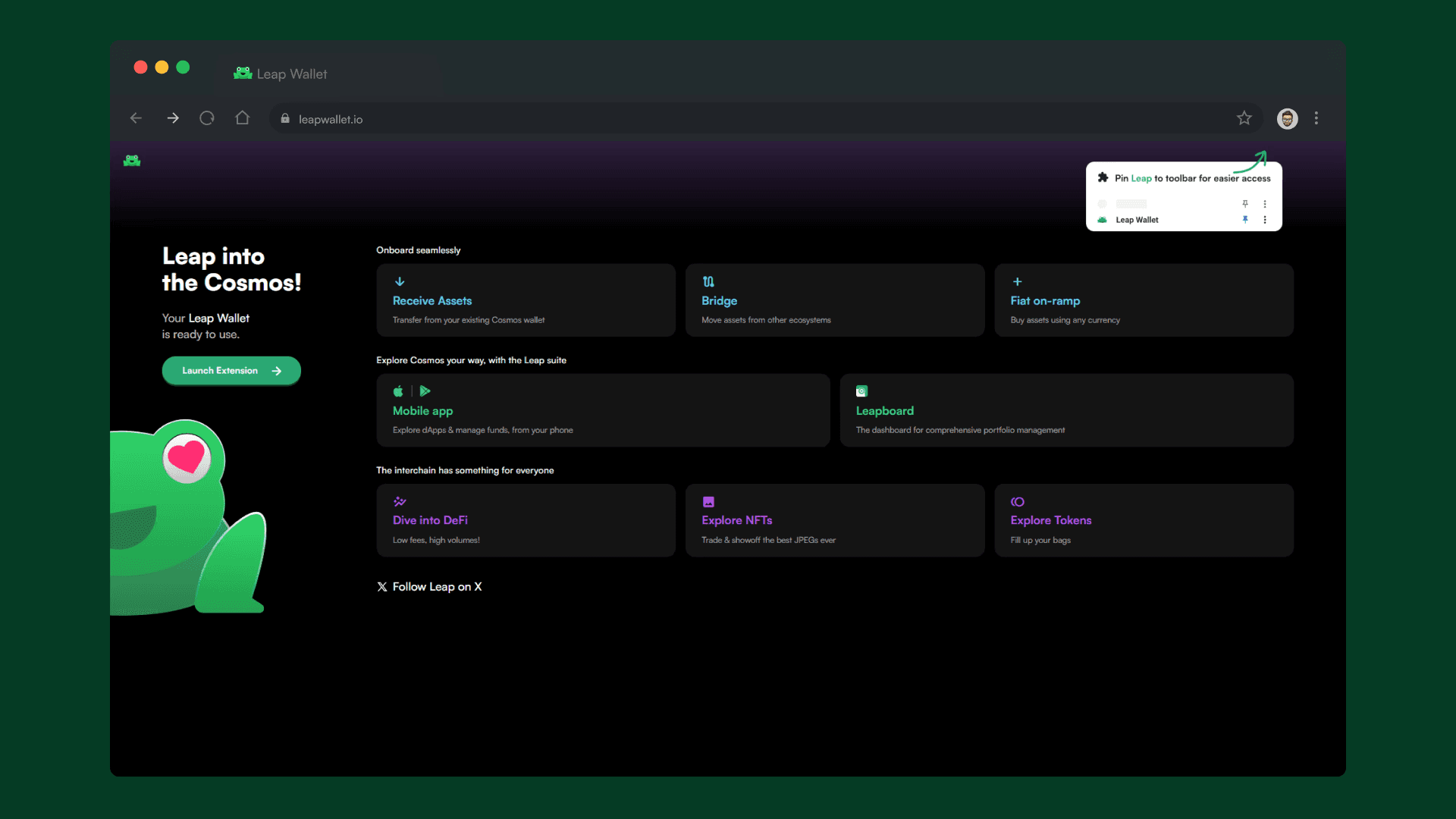
Task: Click "Low fees, high volumes!" text
Action: 436,540
